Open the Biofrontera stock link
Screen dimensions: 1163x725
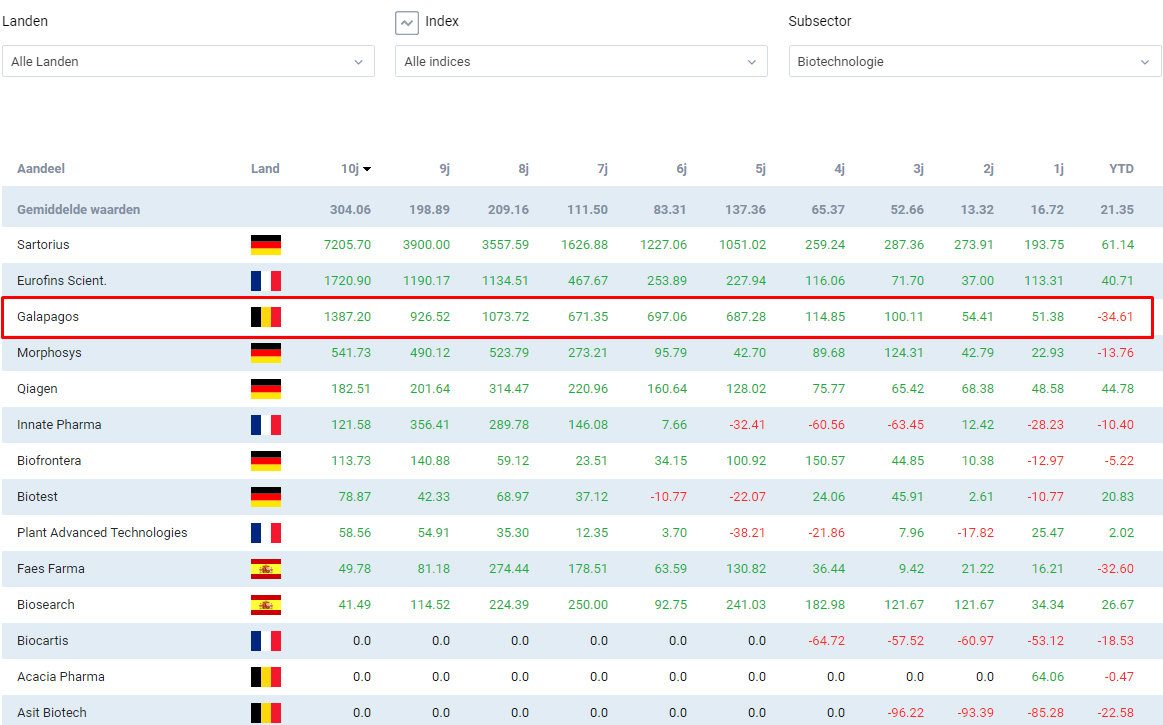click(x=49, y=461)
